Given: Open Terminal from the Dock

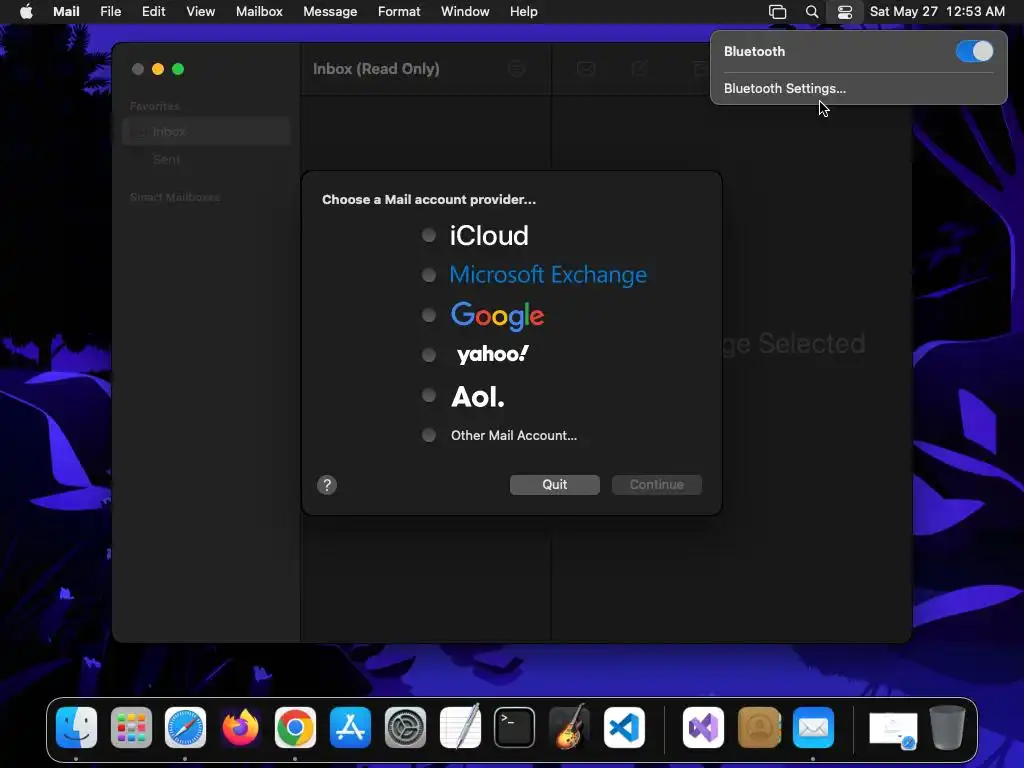Looking at the screenshot, I should tap(515, 728).
